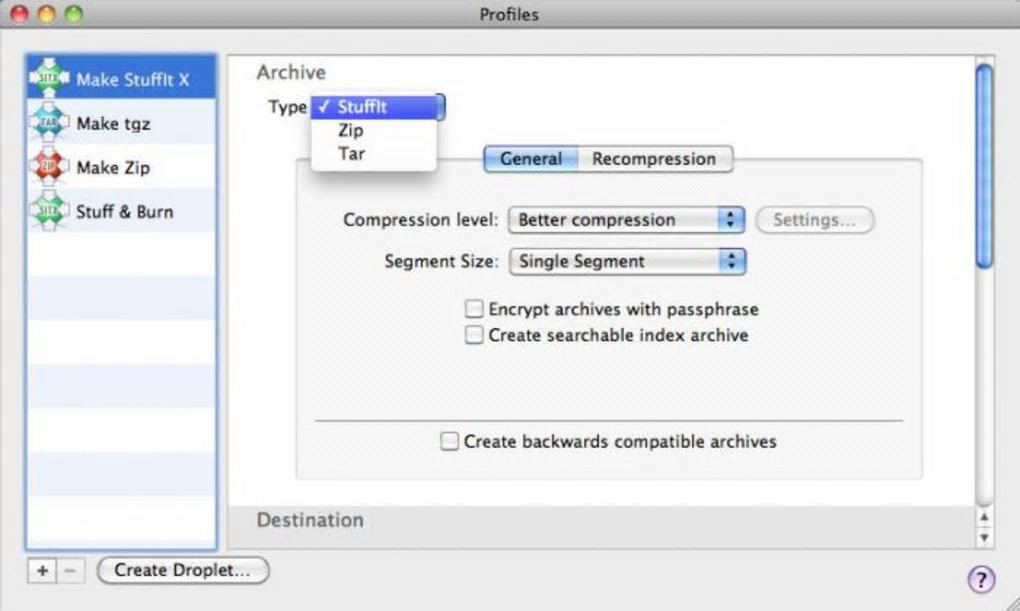
Task: Click the red Make Zip icon
Action: click(x=49, y=167)
